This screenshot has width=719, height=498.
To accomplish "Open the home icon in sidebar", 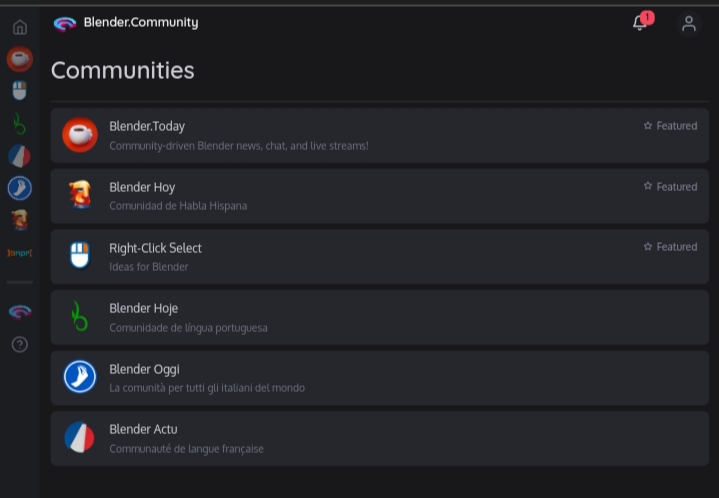I will coord(20,27).
